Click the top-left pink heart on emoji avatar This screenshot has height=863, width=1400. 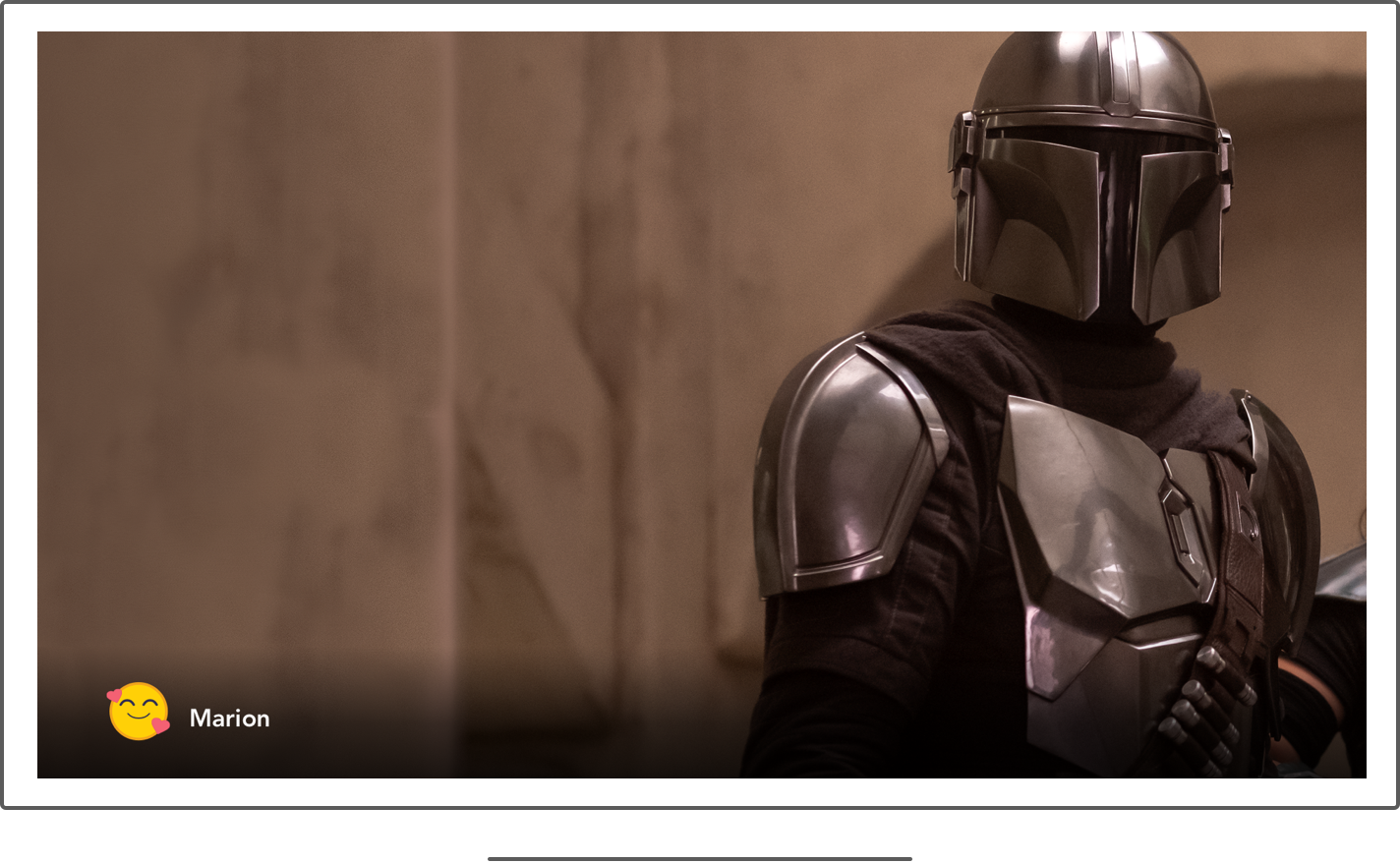[115, 696]
